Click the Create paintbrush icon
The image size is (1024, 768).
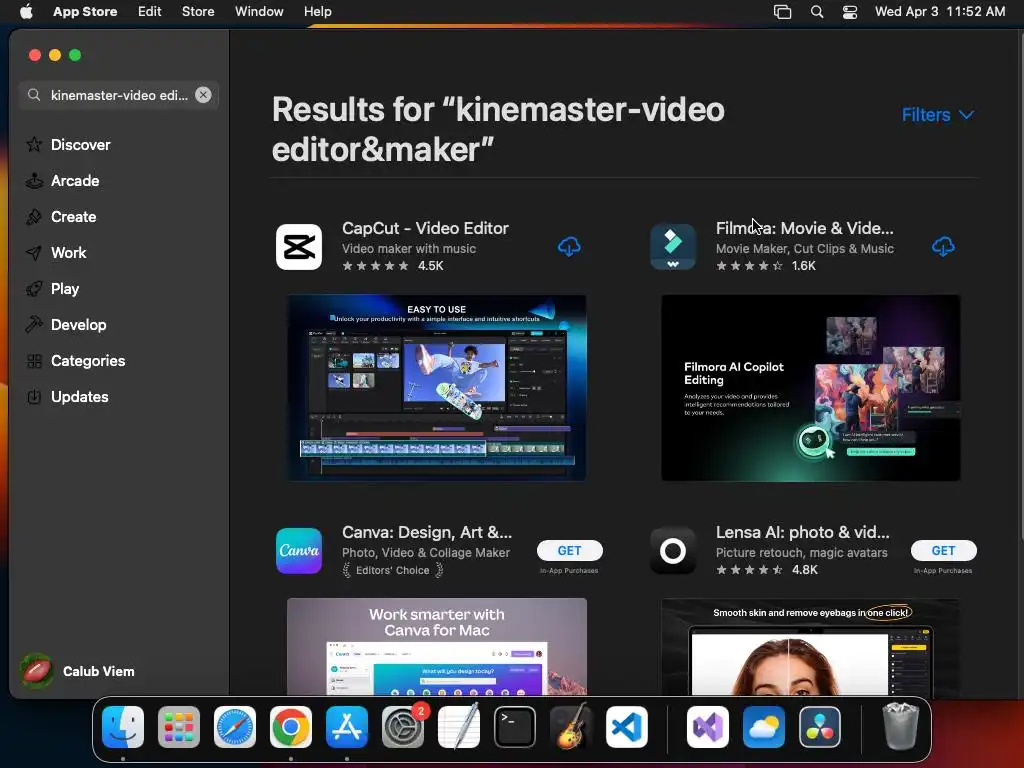coord(34,217)
